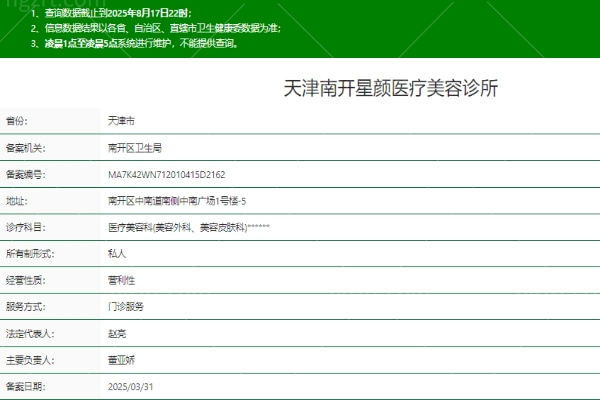The width and height of the screenshot is (600, 400).
Task: Click the 地址 label
Action: [17, 201]
